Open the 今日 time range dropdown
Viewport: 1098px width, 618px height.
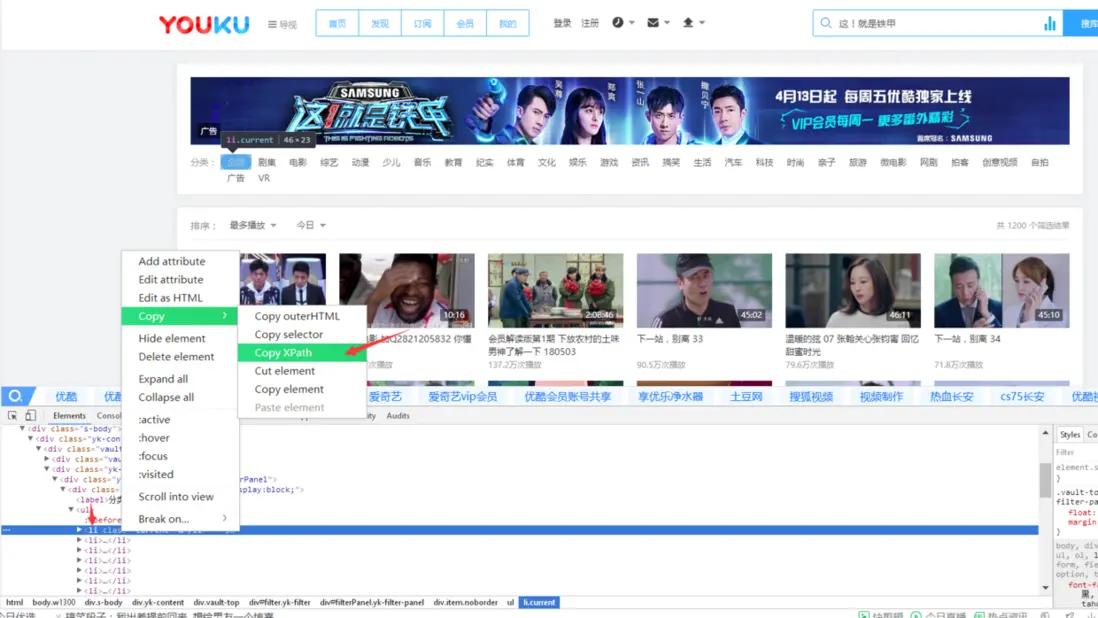tap(311, 225)
